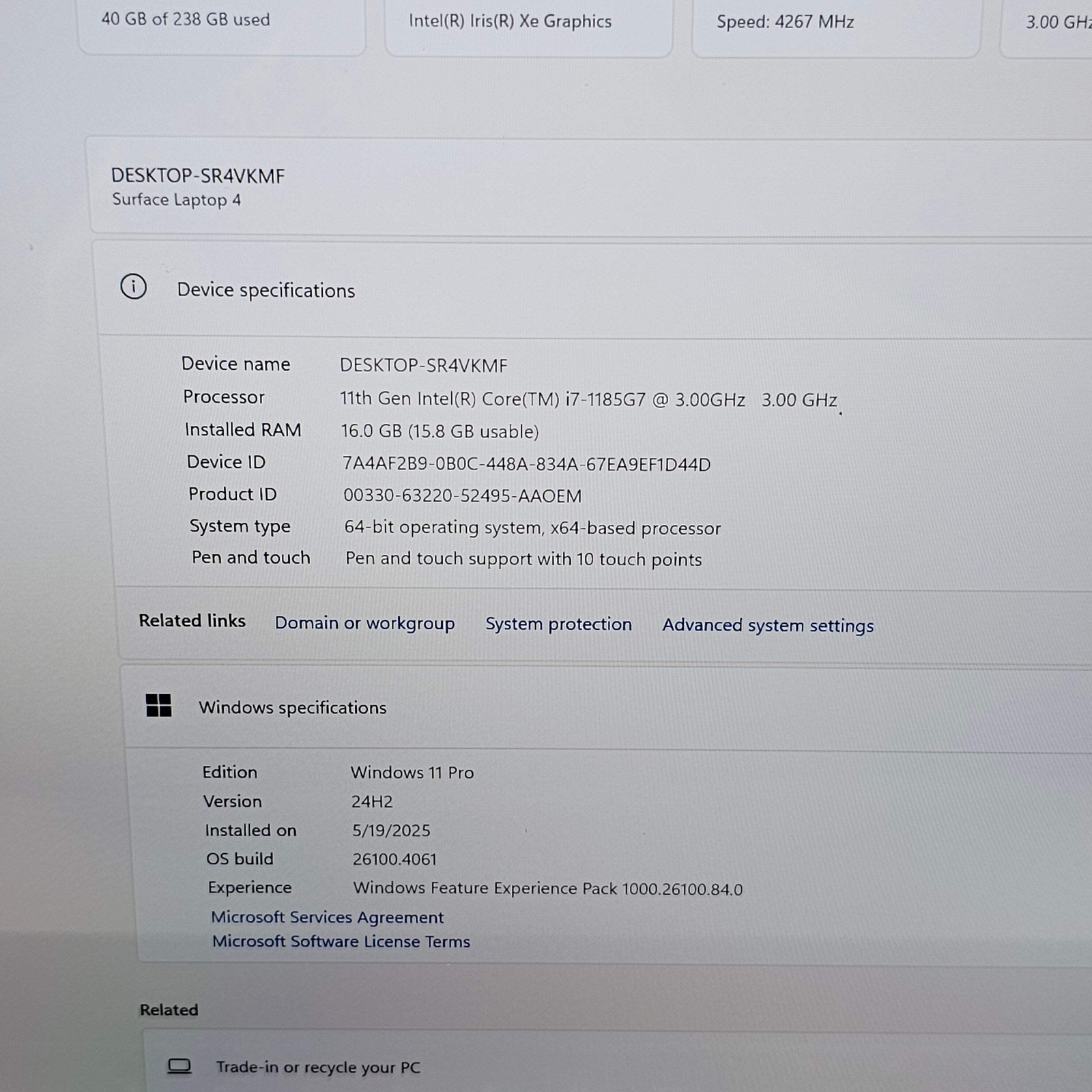Viewport: 1092px width, 1092px height.
Task: Click the Edition value Windows 11 Pro
Action: coord(412,773)
